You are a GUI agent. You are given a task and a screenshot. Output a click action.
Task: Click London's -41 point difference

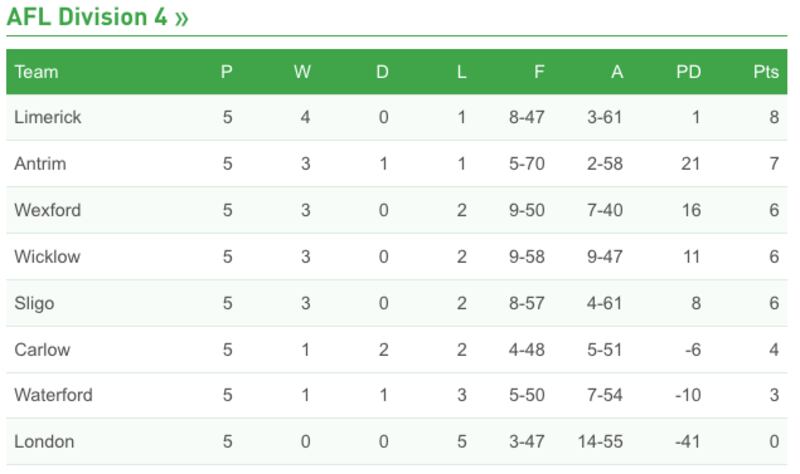pyautogui.click(x=686, y=441)
